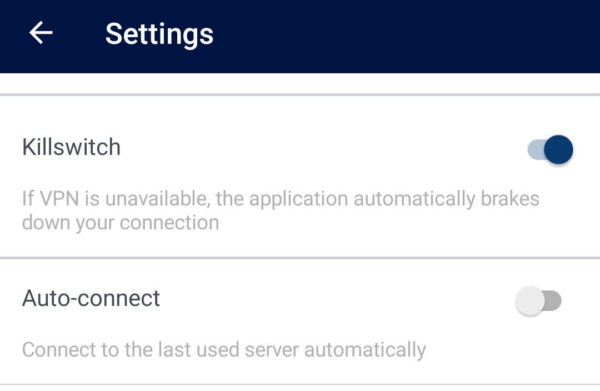Click the light blue Killswitch toggle track
600x391 pixels.
536,149
